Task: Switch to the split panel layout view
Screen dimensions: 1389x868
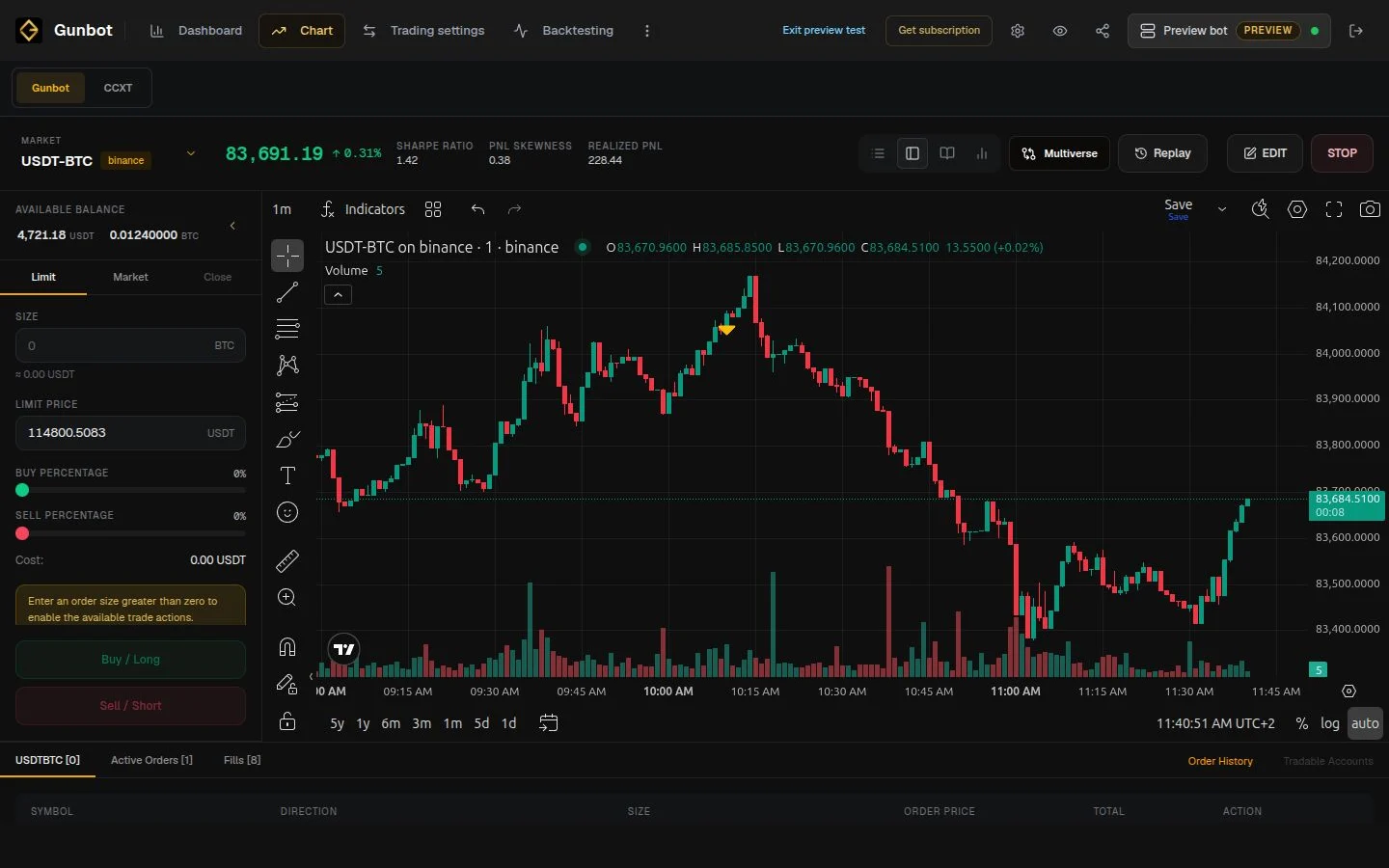Action: point(912,153)
